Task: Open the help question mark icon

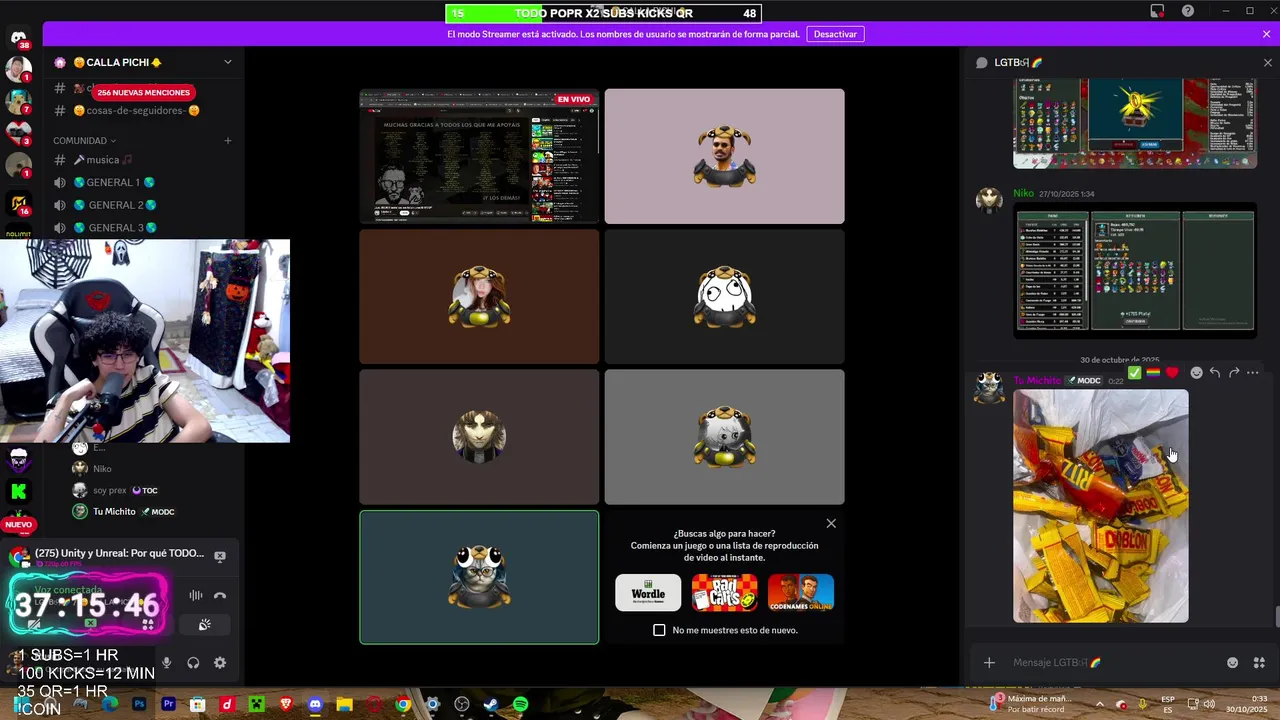Action: click(x=1188, y=11)
